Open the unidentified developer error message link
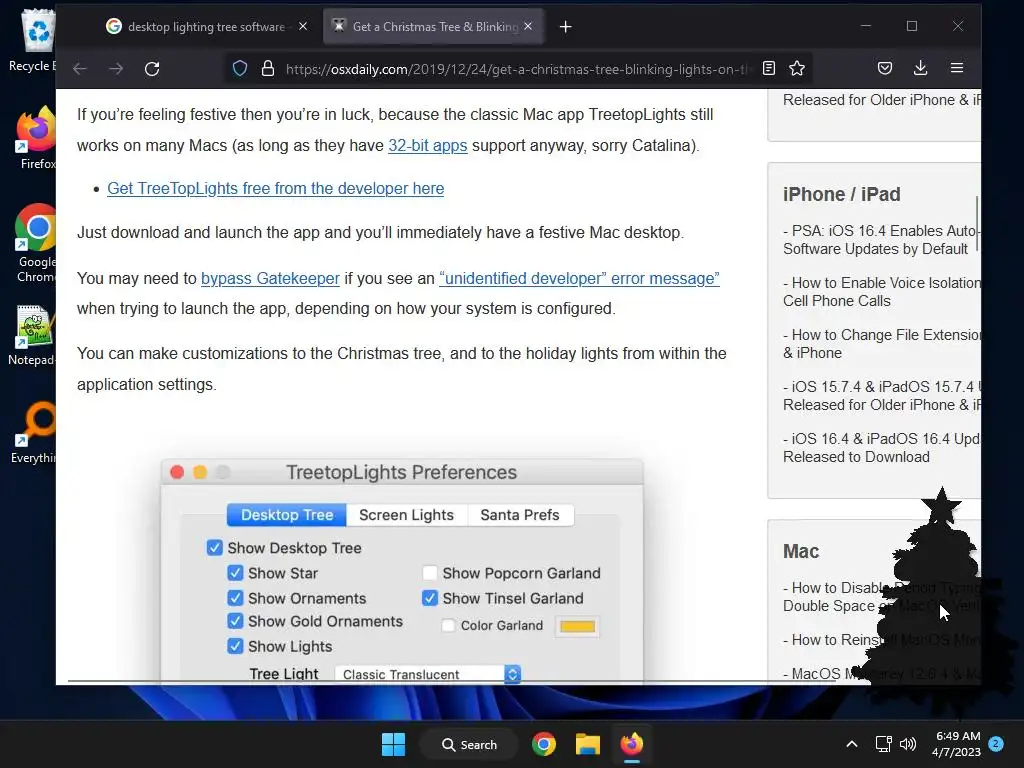This screenshot has height=768, width=1024. click(x=579, y=278)
